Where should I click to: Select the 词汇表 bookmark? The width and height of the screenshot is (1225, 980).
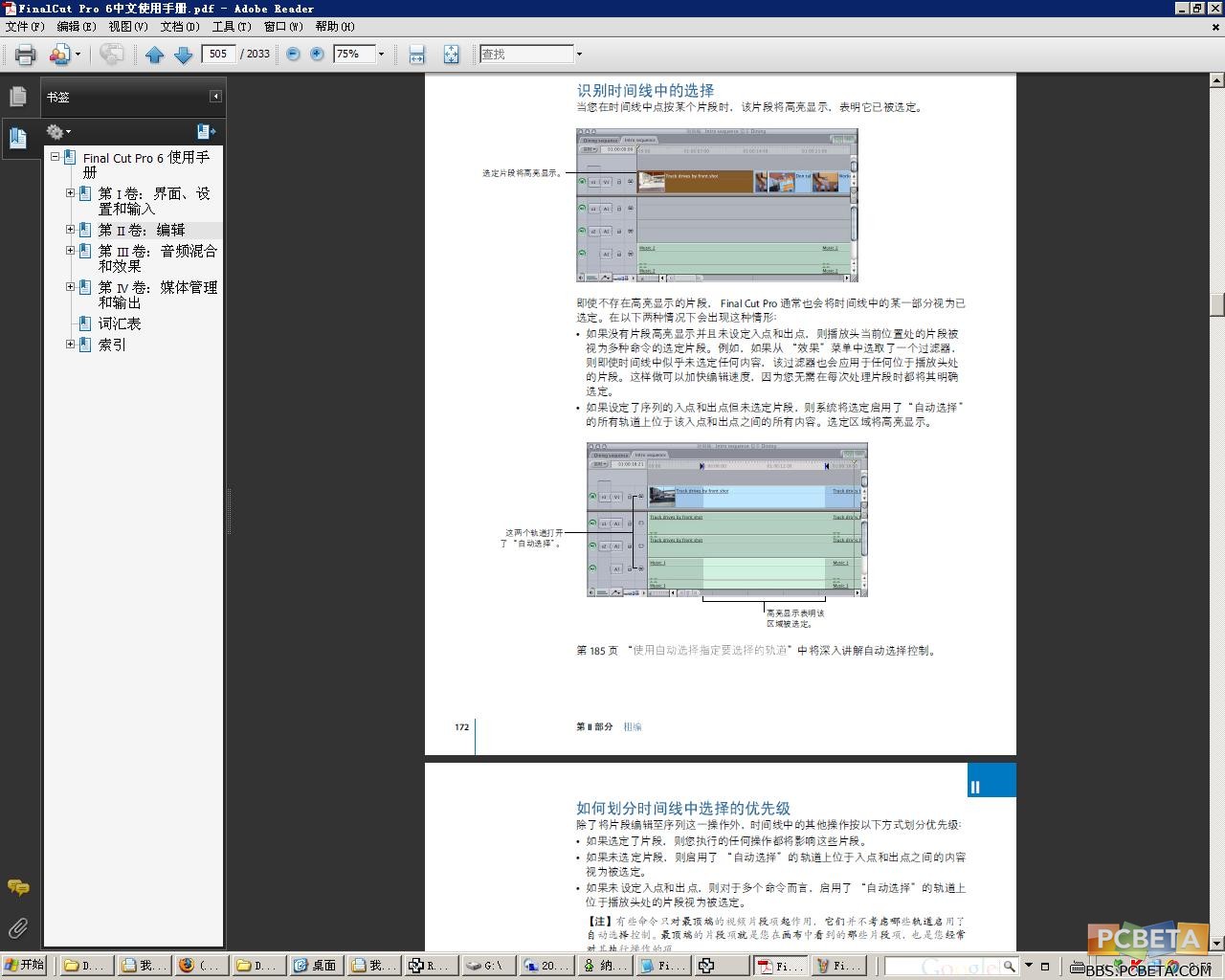(120, 323)
